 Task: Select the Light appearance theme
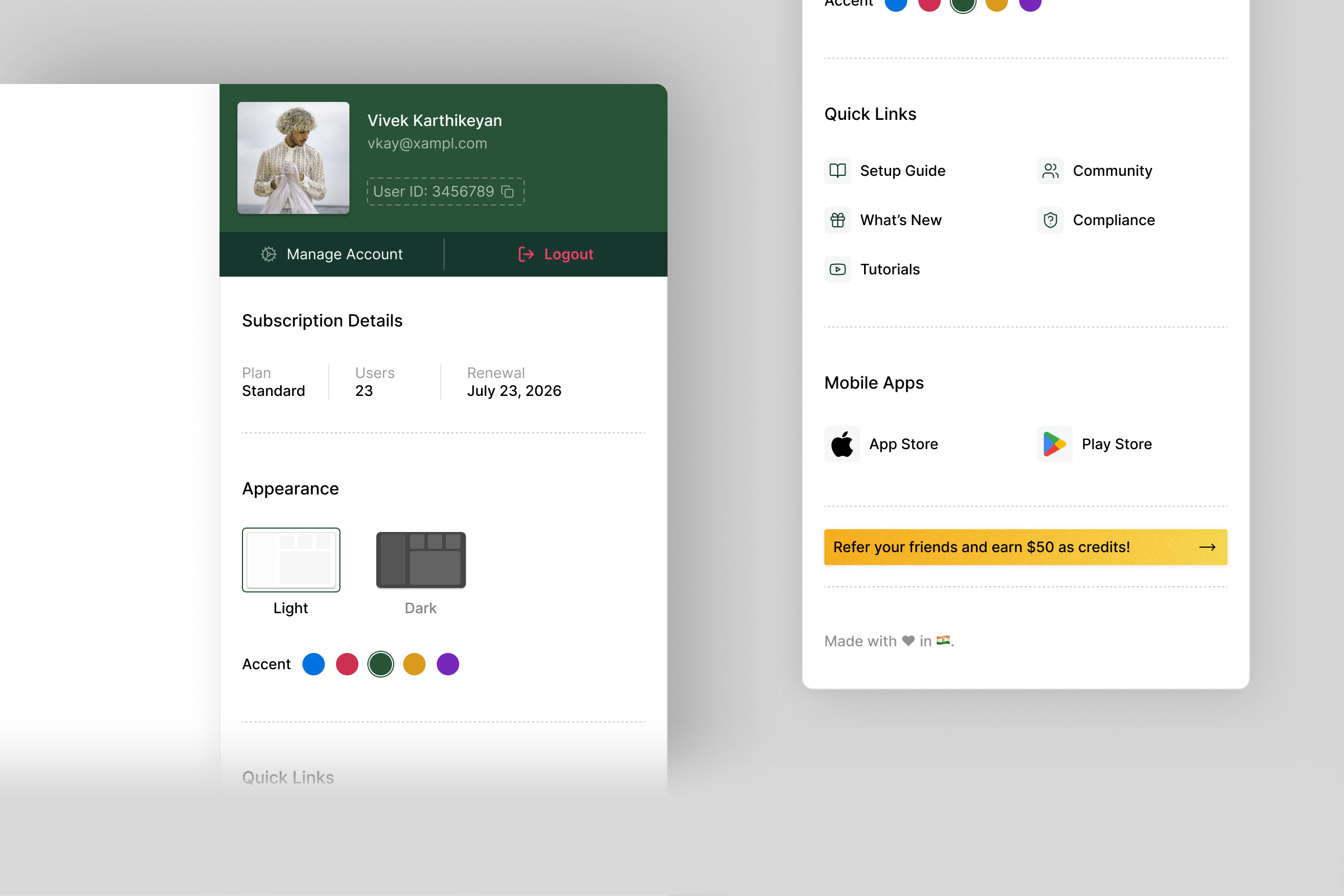[291, 559]
